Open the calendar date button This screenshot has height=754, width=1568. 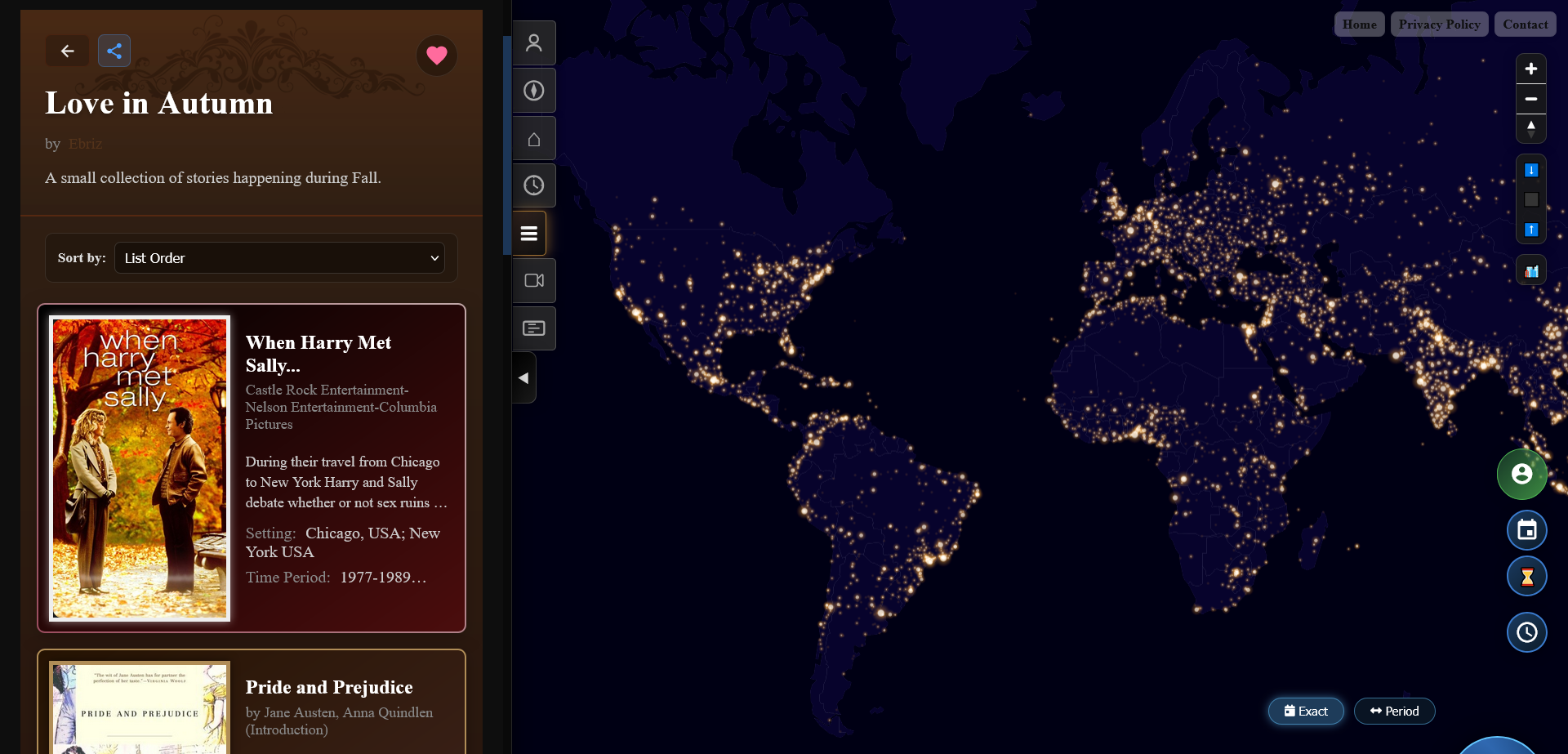(x=1527, y=530)
